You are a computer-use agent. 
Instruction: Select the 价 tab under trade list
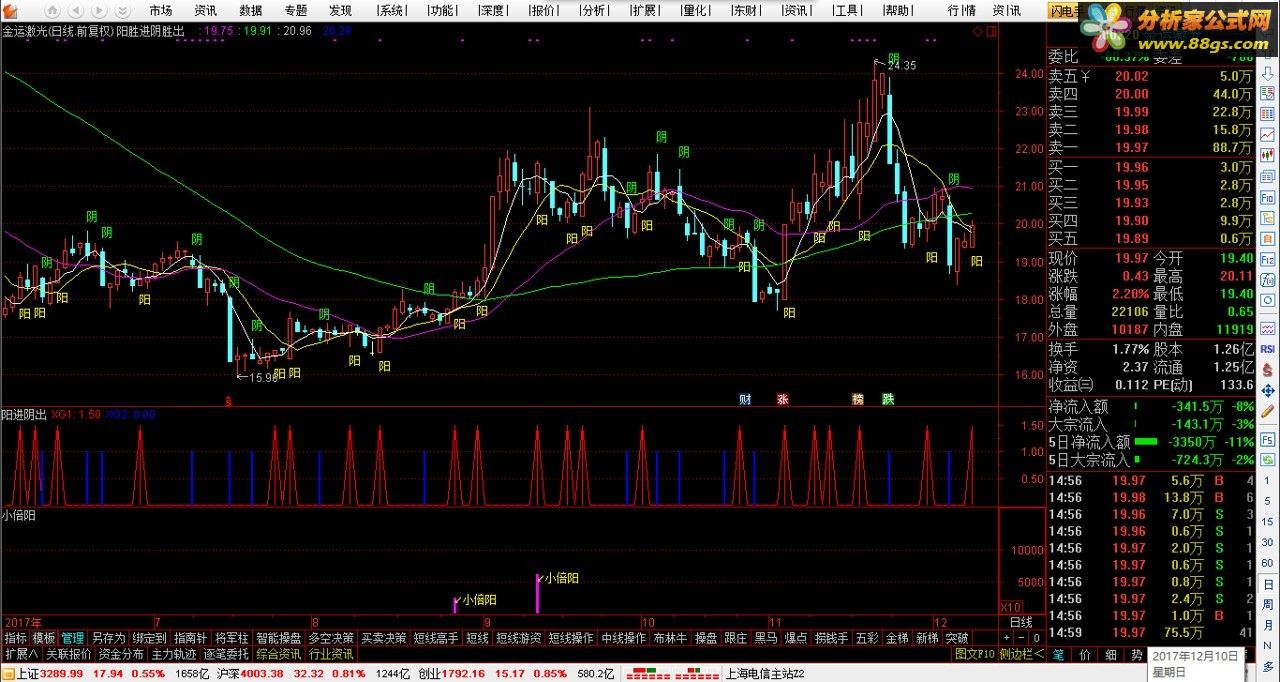click(x=1086, y=654)
